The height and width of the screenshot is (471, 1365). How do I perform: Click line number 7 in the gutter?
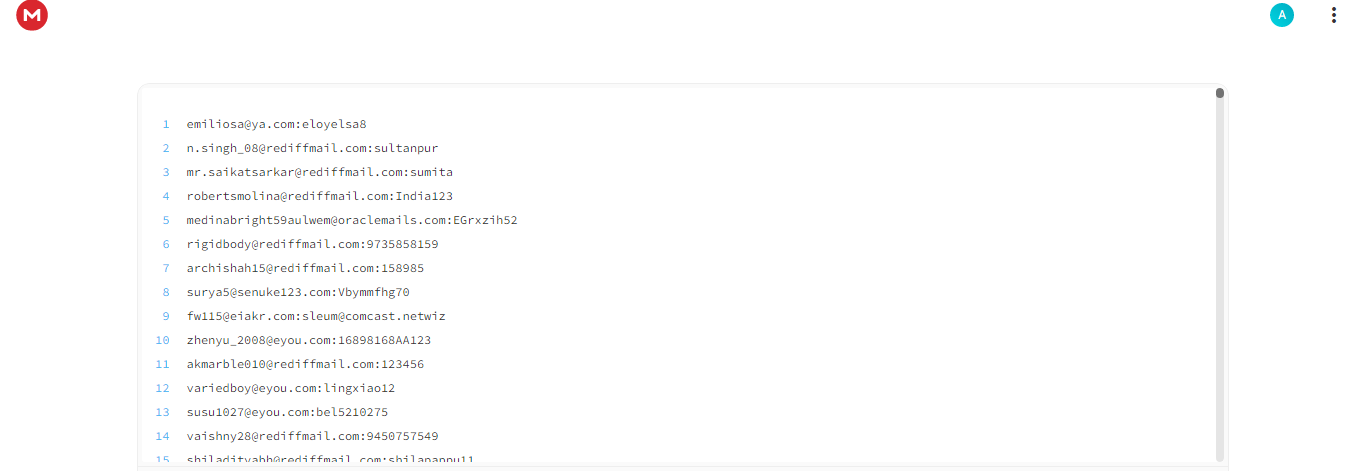[166, 268]
